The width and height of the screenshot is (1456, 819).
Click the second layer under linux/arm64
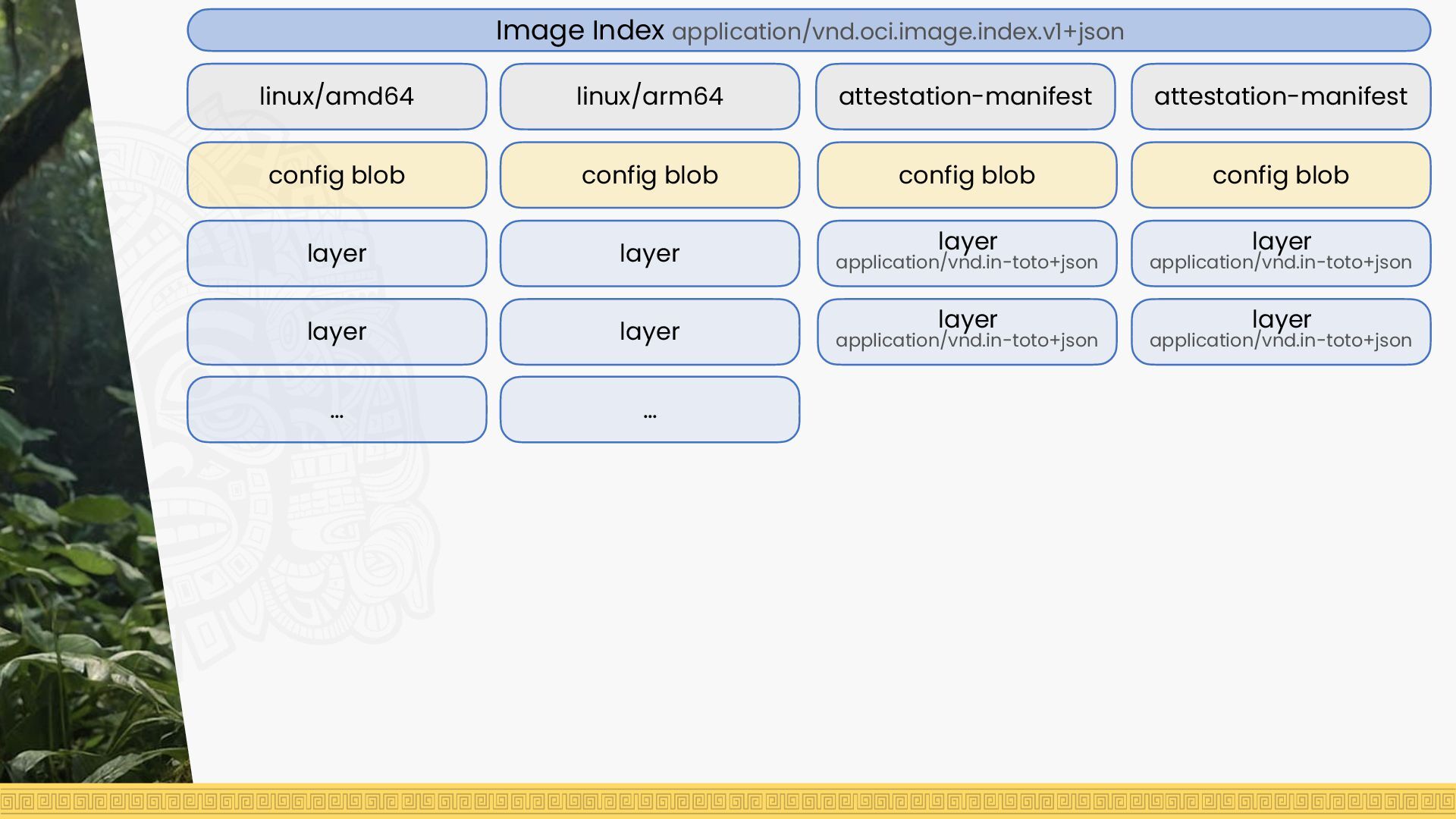click(650, 331)
